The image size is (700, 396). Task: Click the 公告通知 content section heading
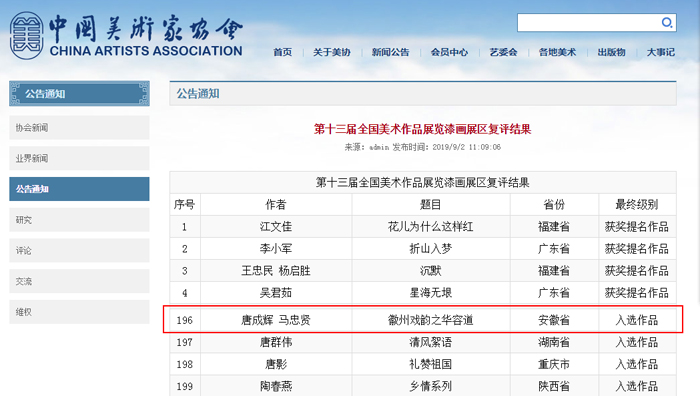pyautogui.click(x=198, y=94)
